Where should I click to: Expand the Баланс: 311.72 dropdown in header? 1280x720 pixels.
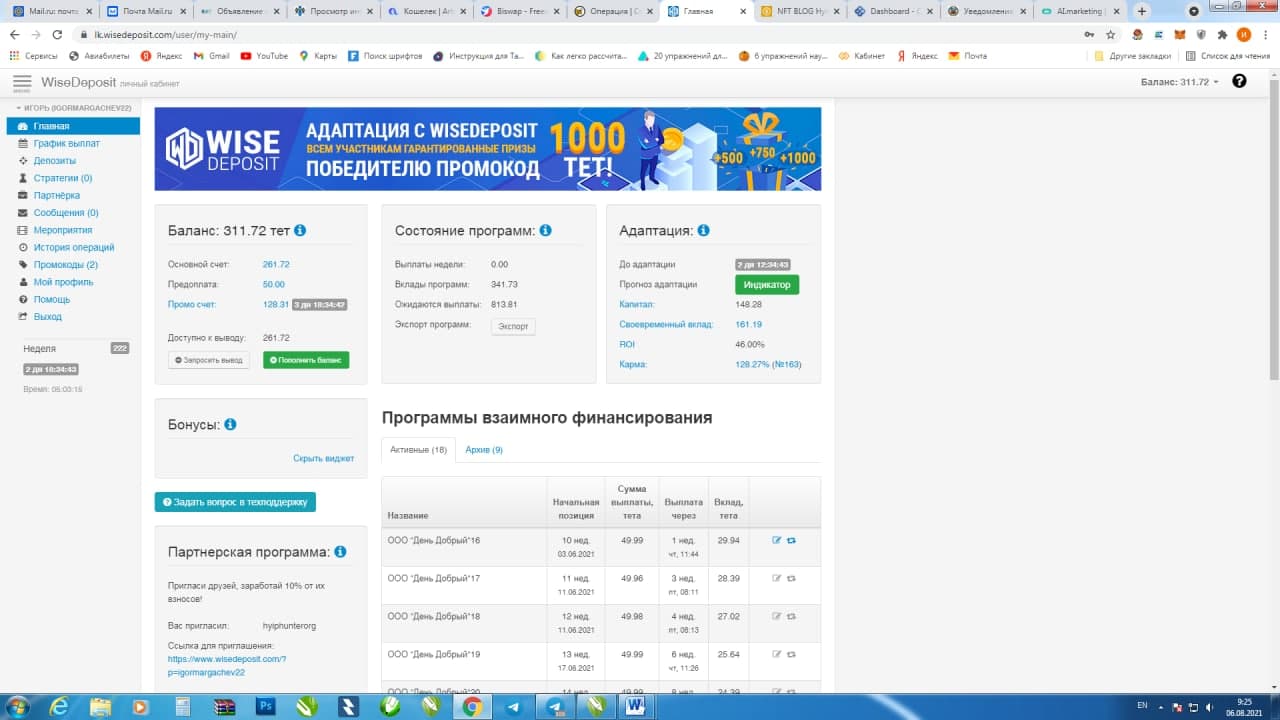click(1180, 82)
